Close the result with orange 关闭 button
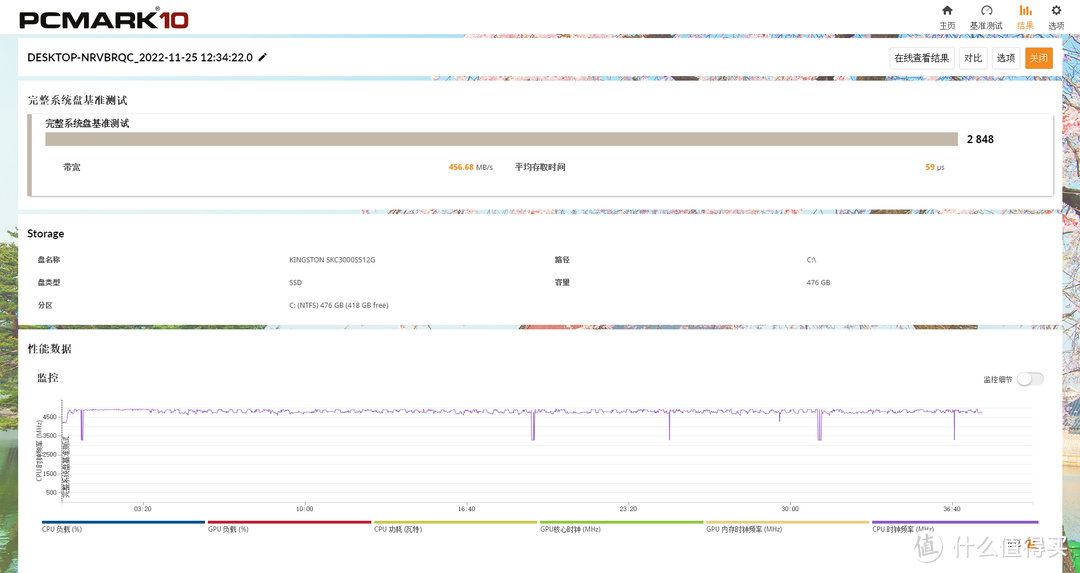 pos(1039,58)
